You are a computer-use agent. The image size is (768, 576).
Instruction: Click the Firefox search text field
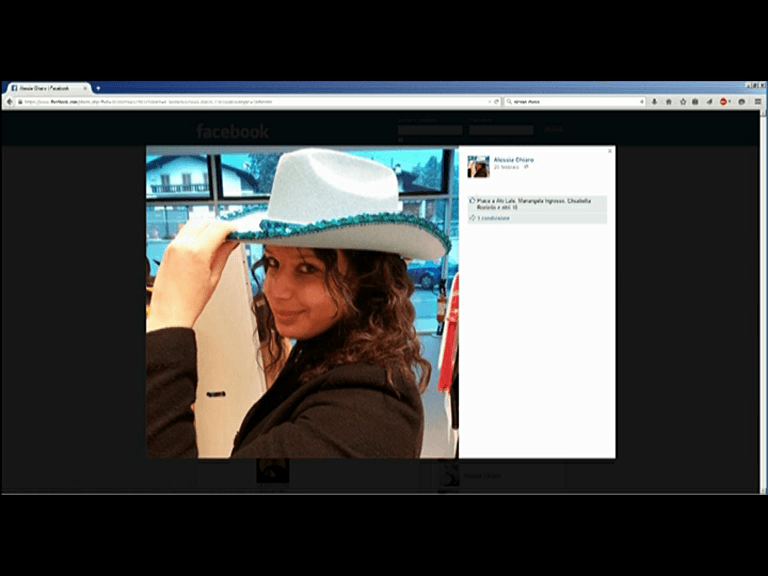(x=576, y=102)
